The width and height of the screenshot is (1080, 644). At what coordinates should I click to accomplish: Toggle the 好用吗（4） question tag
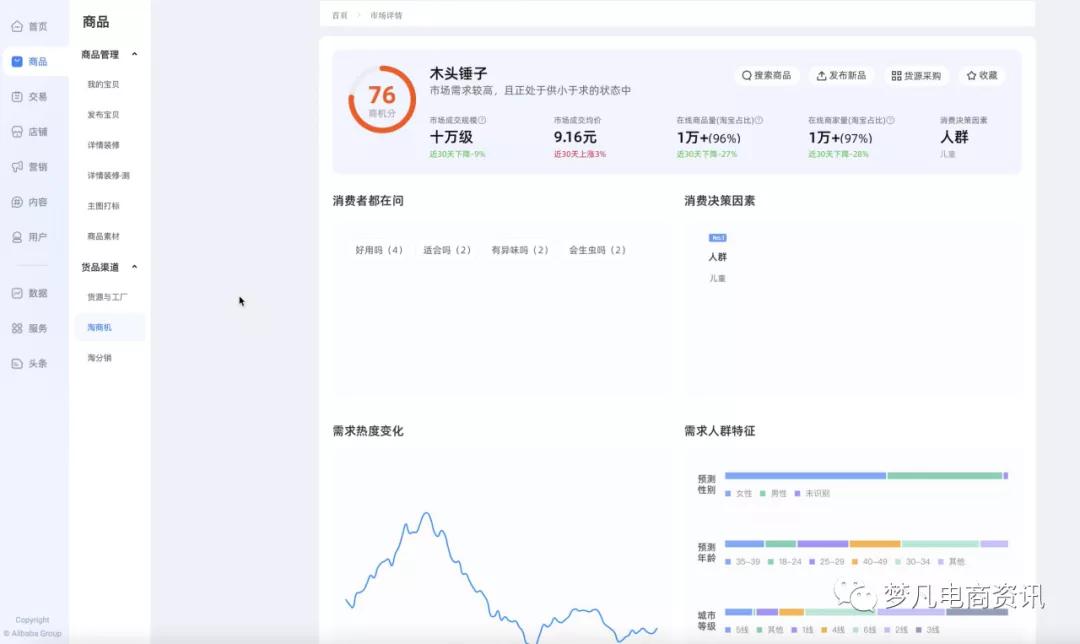(378, 250)
